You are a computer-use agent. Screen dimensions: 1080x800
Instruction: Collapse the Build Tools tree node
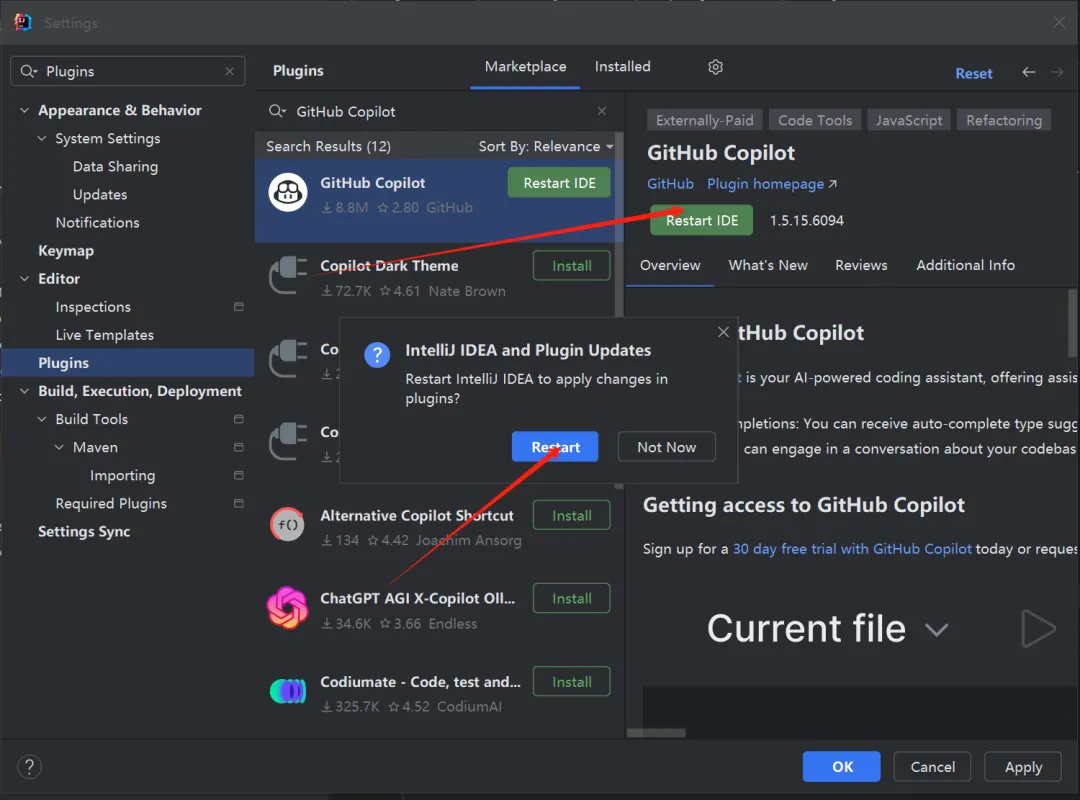click(43, 419)
